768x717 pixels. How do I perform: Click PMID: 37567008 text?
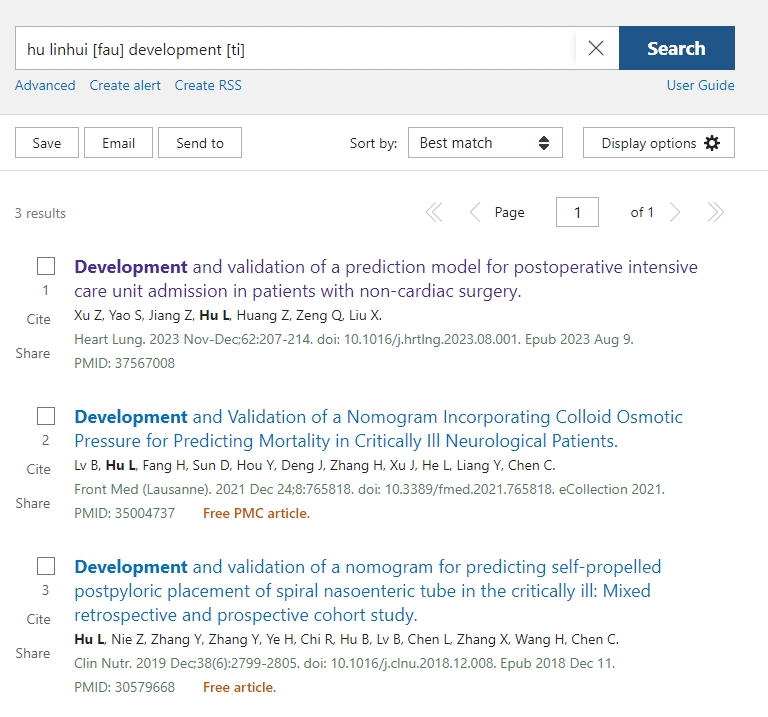[124, 363]
